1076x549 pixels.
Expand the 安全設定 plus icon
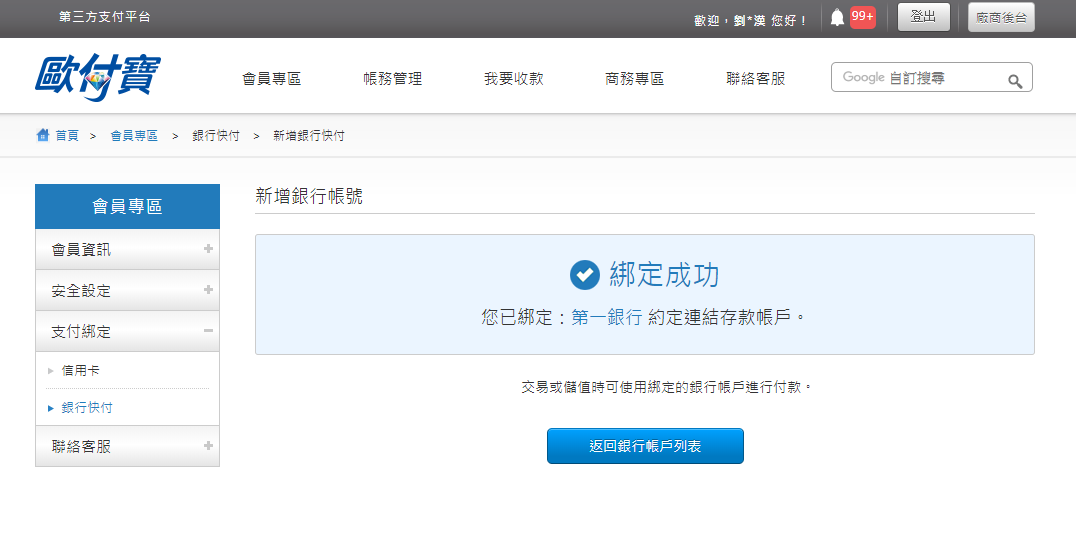(x=208, y=290)
